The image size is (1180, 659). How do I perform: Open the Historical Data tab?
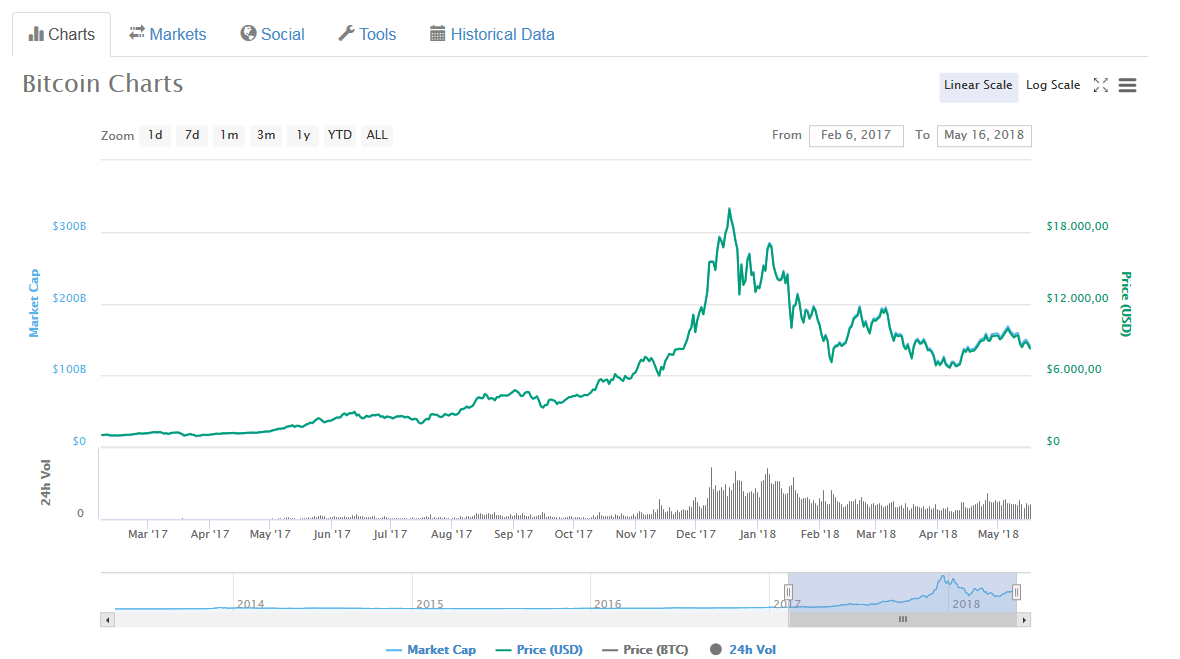[x=492, y=35]
